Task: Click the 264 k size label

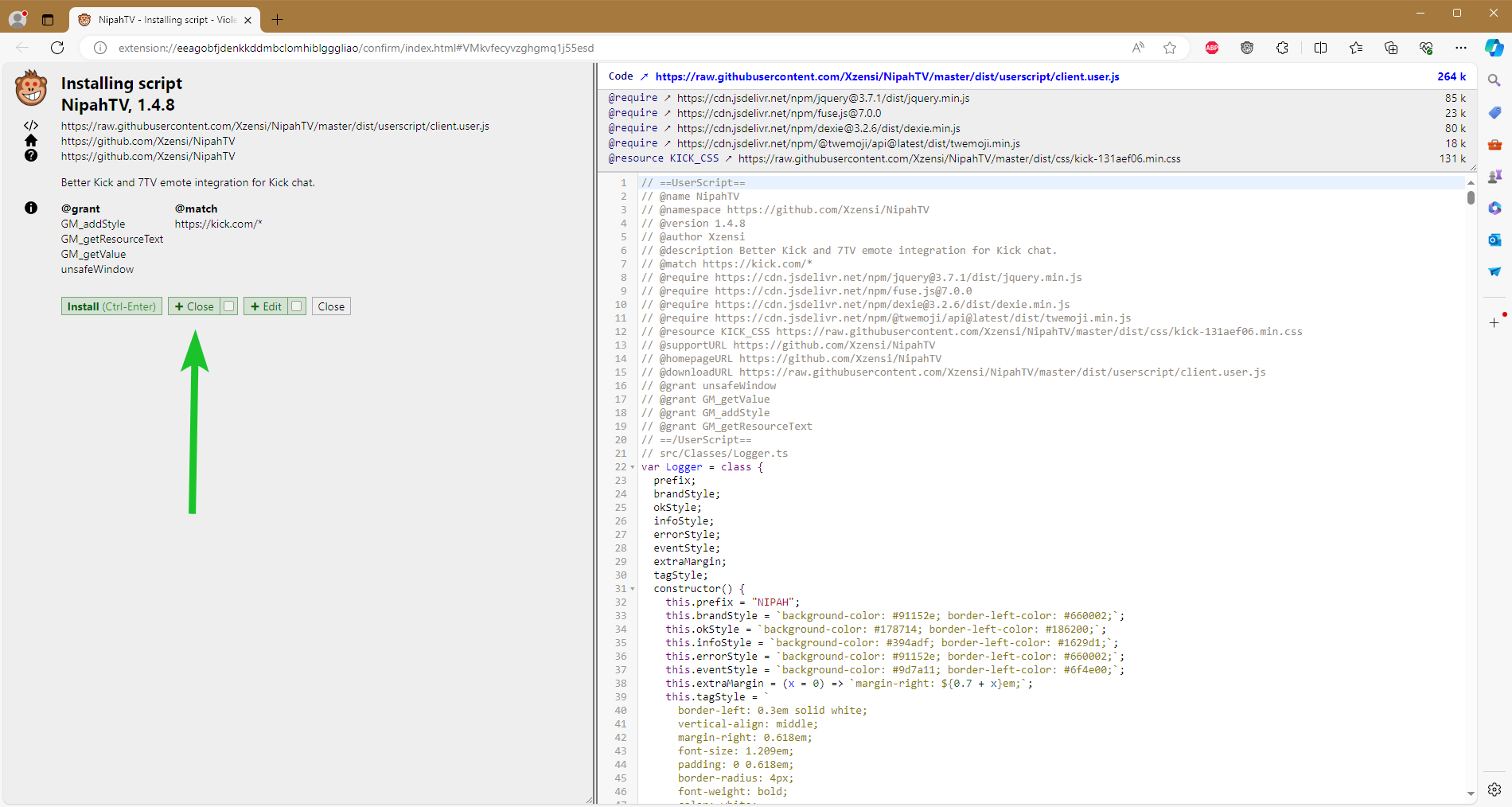Action: [x=1452, y=76]
